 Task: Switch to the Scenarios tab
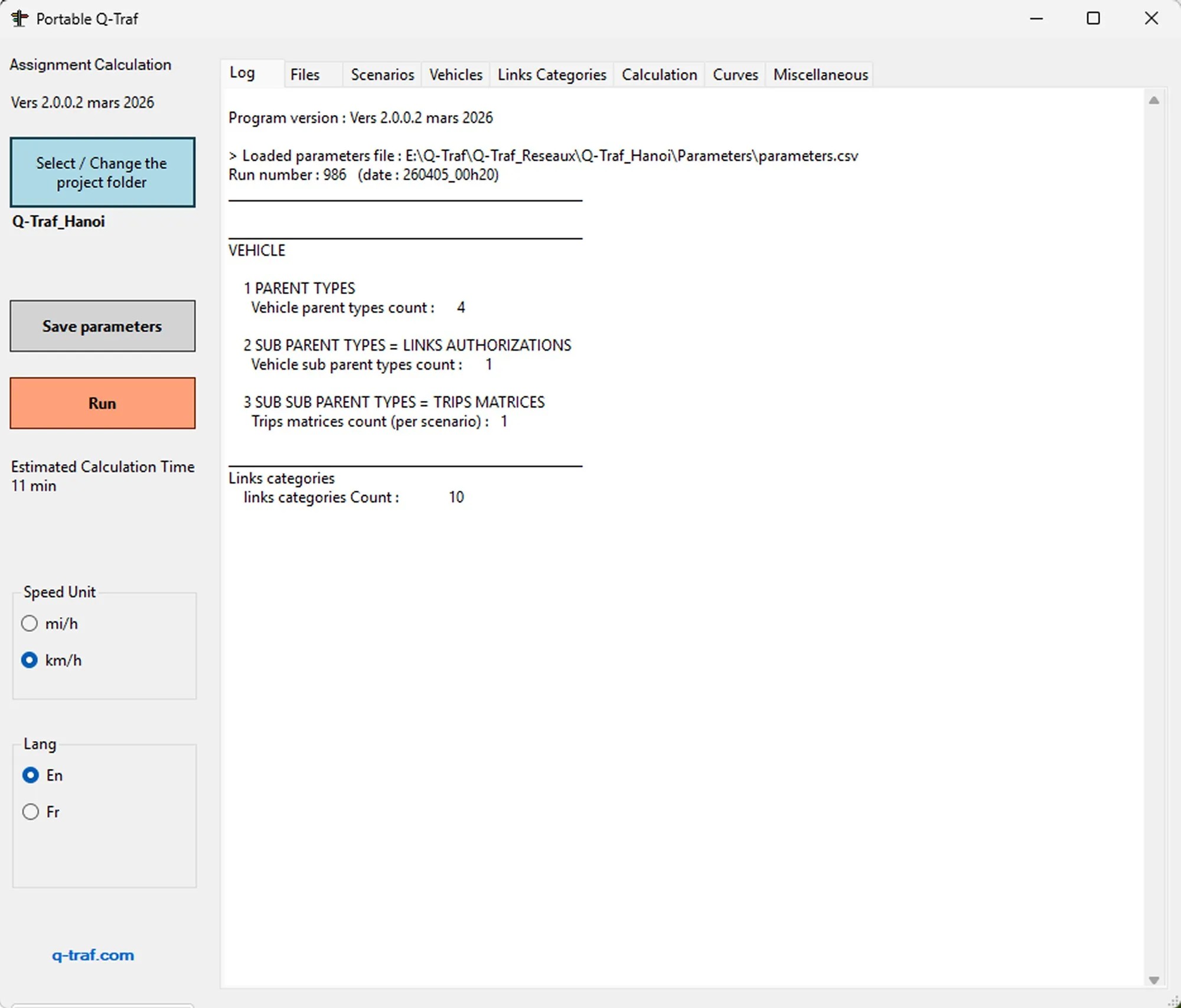click(382, 75)
